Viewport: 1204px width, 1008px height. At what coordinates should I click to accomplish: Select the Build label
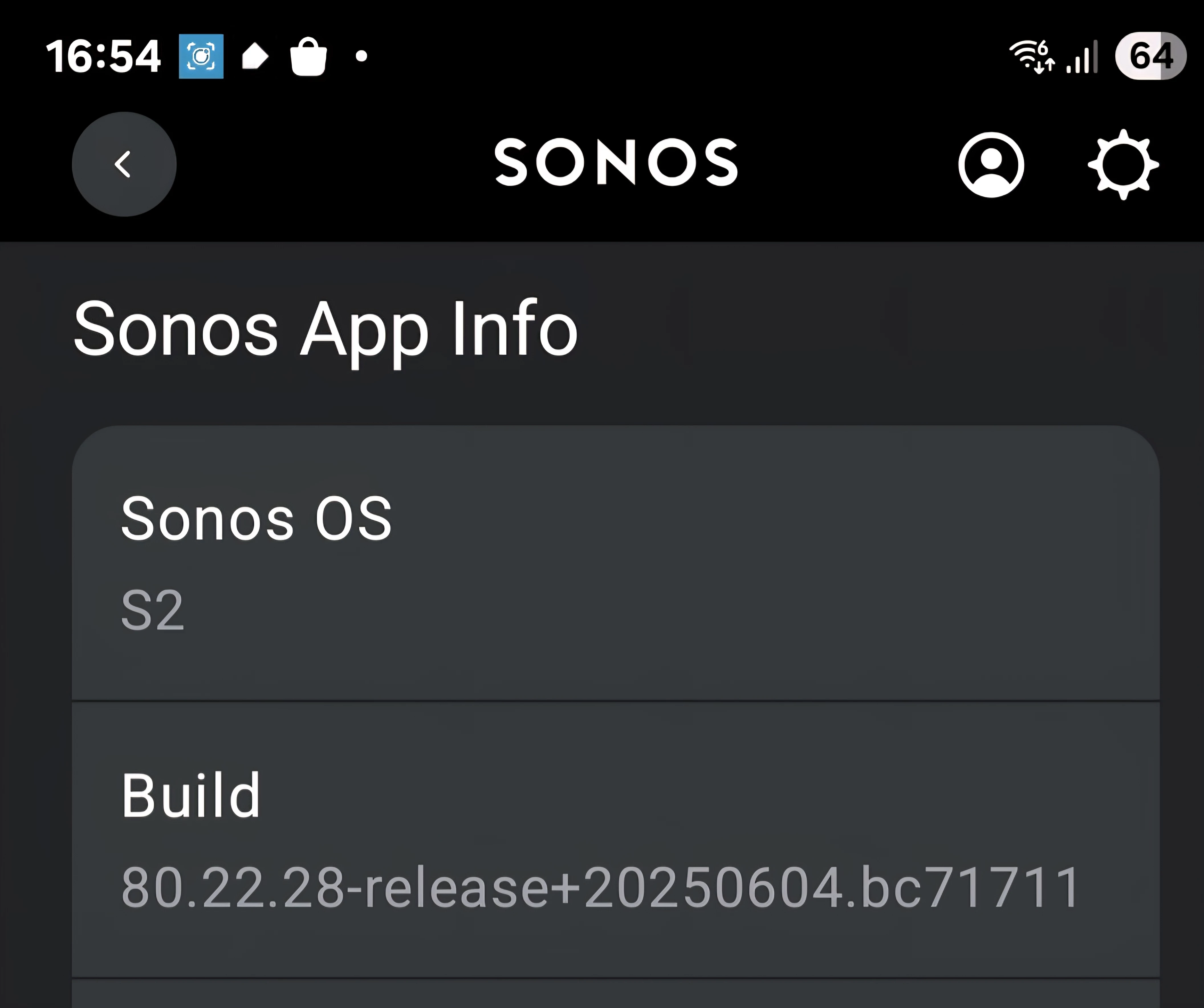191,795
